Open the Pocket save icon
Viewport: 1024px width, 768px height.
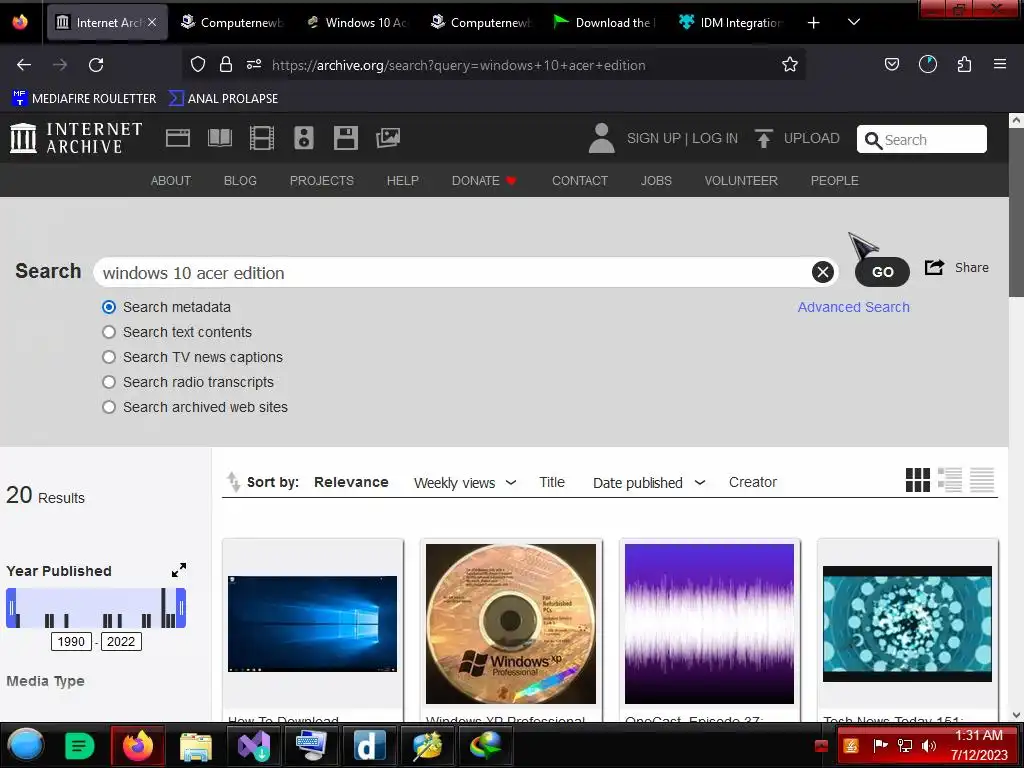tap(891, 64)
